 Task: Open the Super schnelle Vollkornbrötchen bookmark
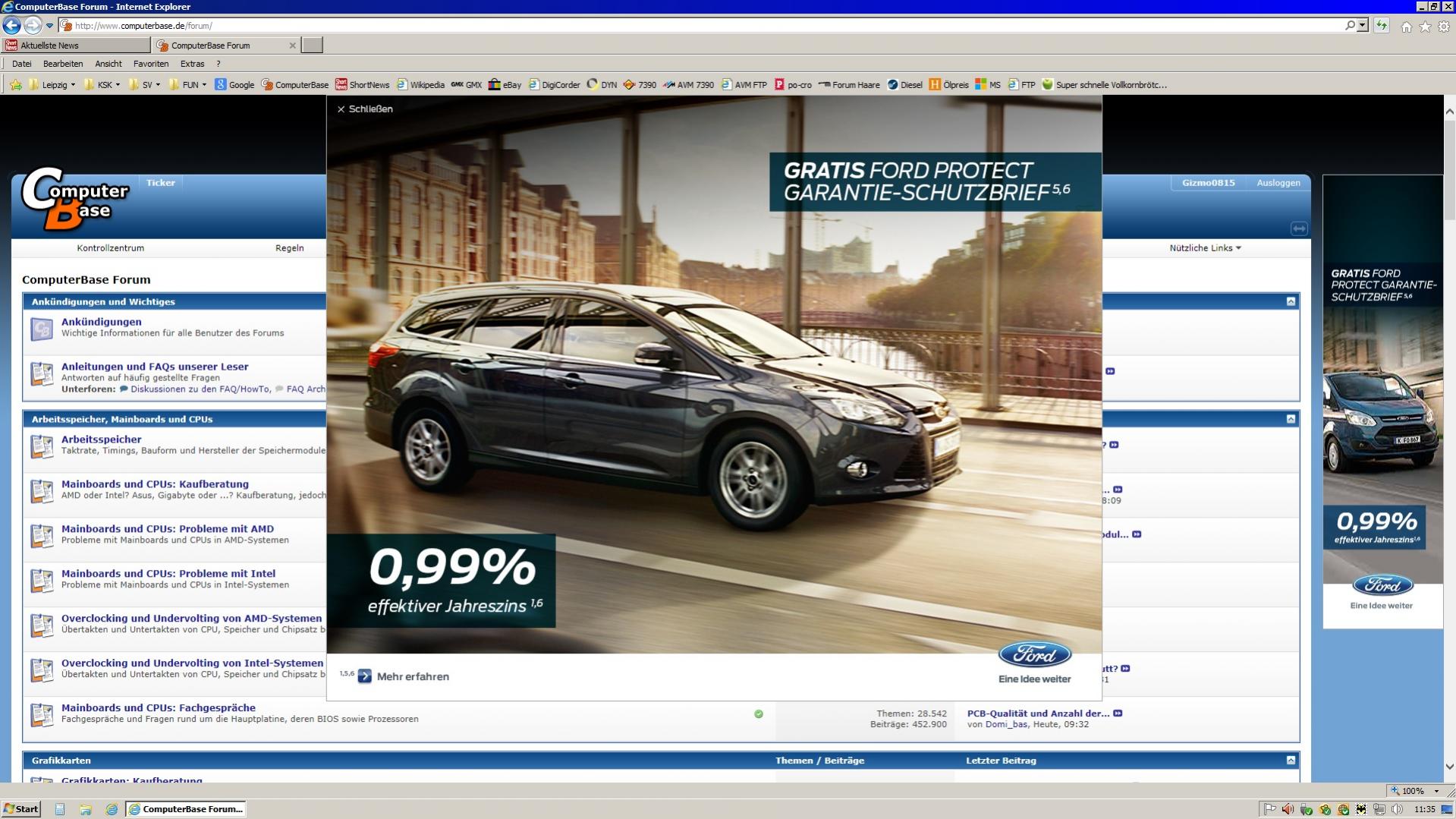(x=1104, y=85)
